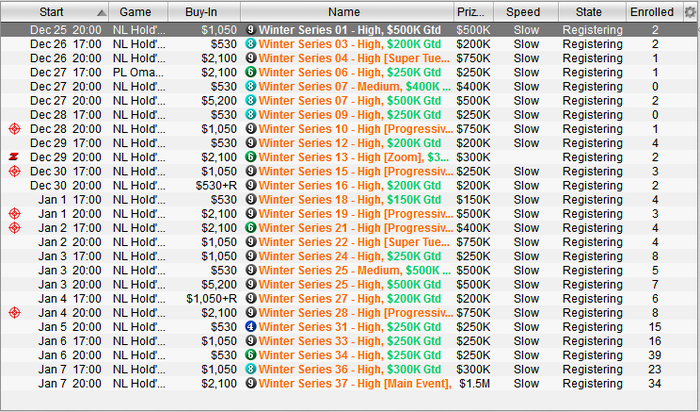Sort by the Prize column header
Screen dimensions: 700x412
474,12
